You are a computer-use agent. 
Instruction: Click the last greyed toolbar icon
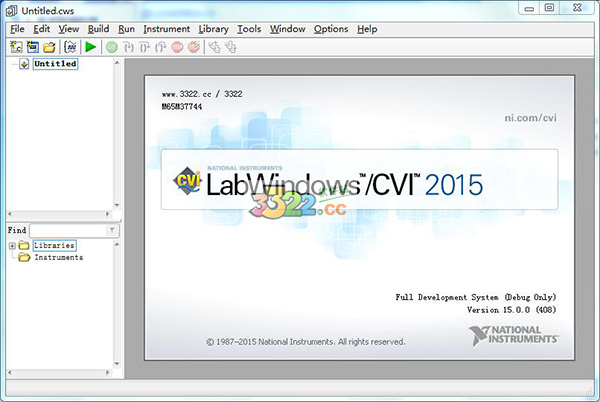(x=230, y=47)
